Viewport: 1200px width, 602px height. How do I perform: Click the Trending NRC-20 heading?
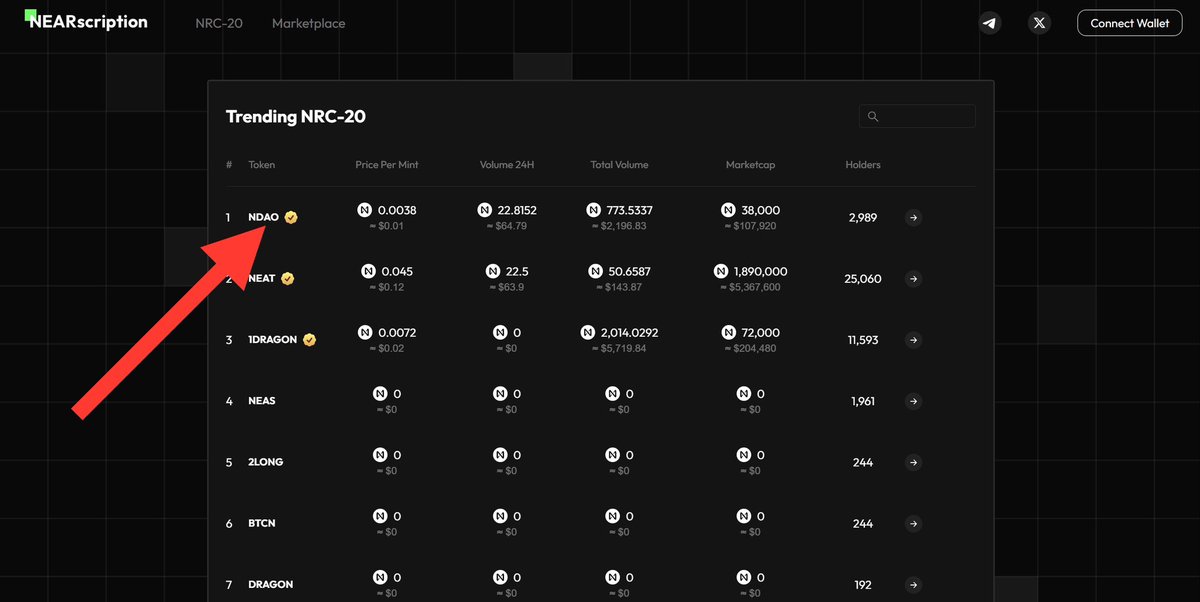tap(296, 117)
